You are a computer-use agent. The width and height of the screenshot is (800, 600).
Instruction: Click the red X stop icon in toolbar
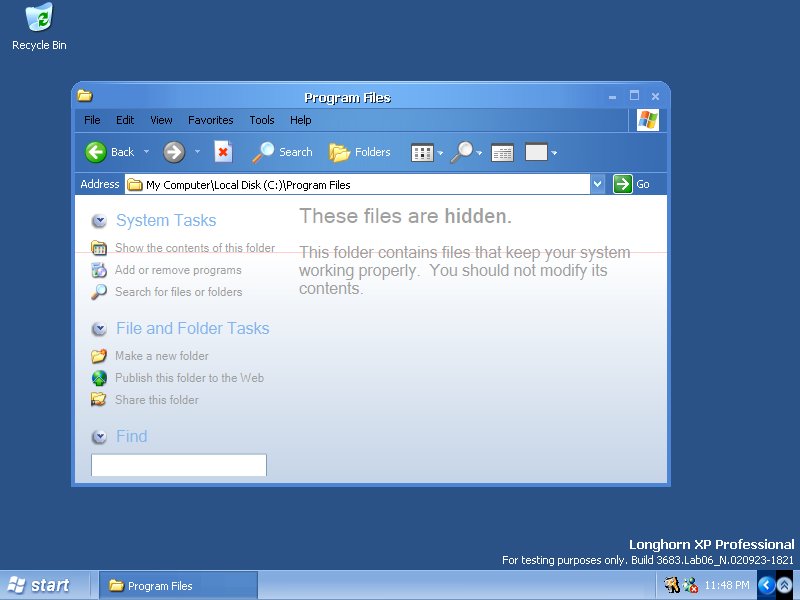pyautogui.click(x=223, y=152)
